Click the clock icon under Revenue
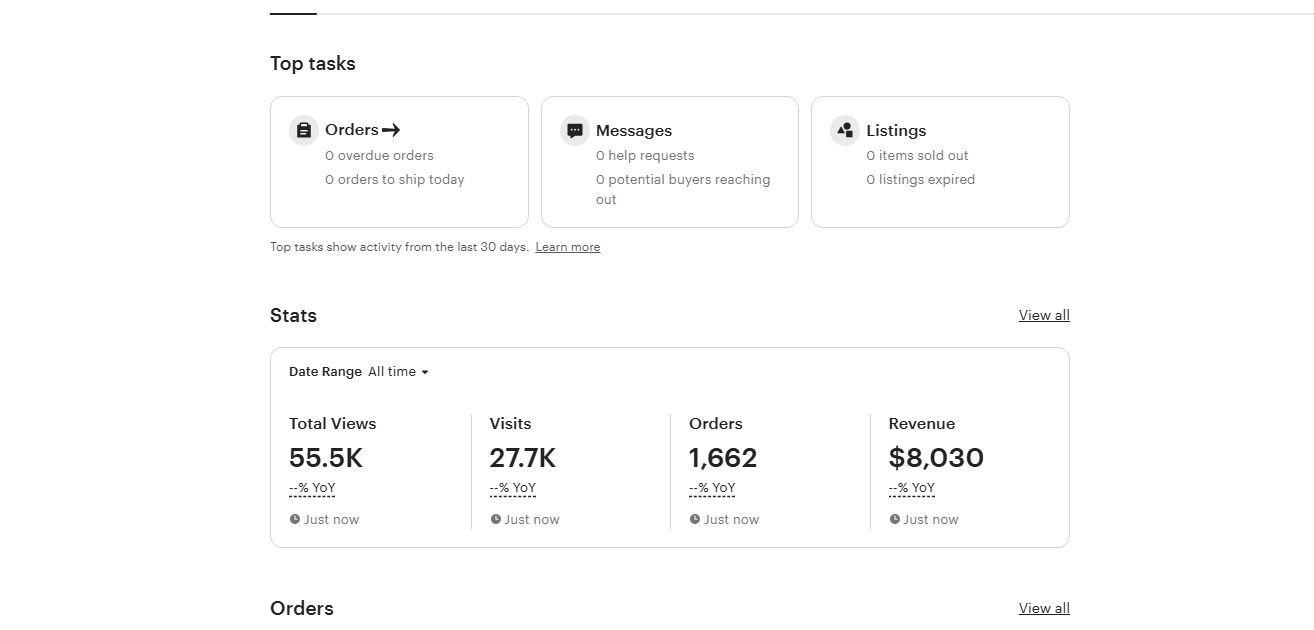Viewport: 1314px width, 630px height. 894,519
